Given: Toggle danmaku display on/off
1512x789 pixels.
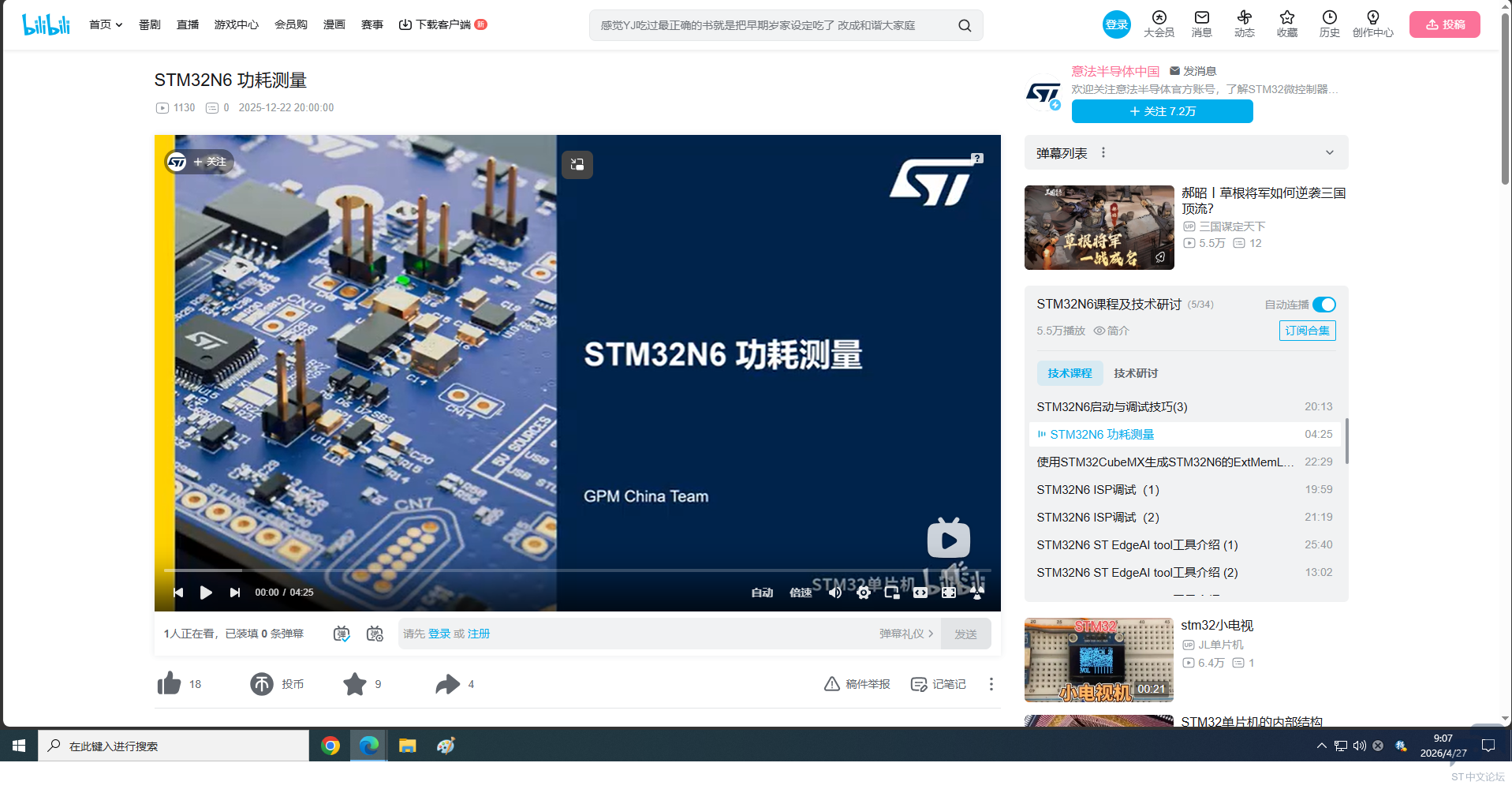Looking at the screenshot, I should (342, 634).
